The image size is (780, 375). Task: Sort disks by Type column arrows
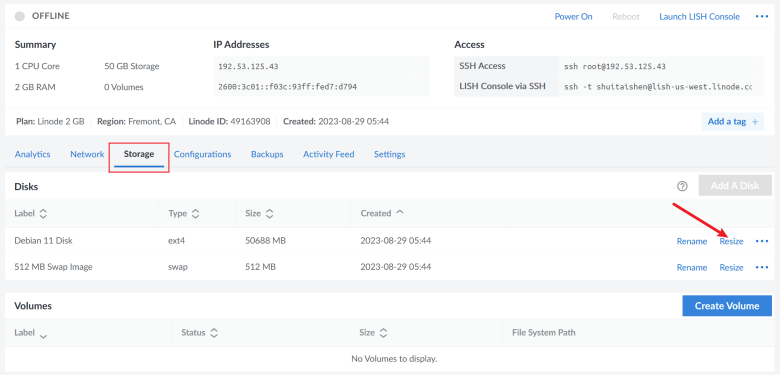click(x=195, y=214)
